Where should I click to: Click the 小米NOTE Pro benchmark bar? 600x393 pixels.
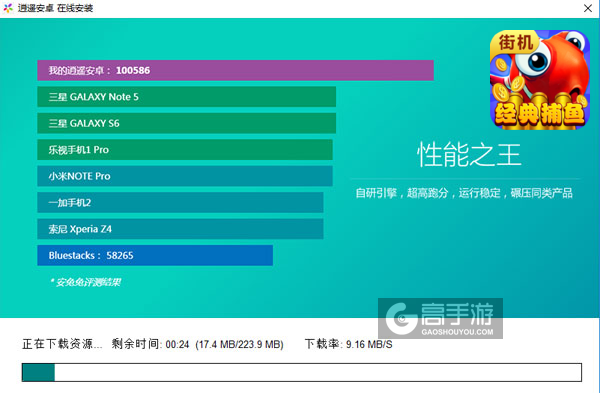click(185, 176)
